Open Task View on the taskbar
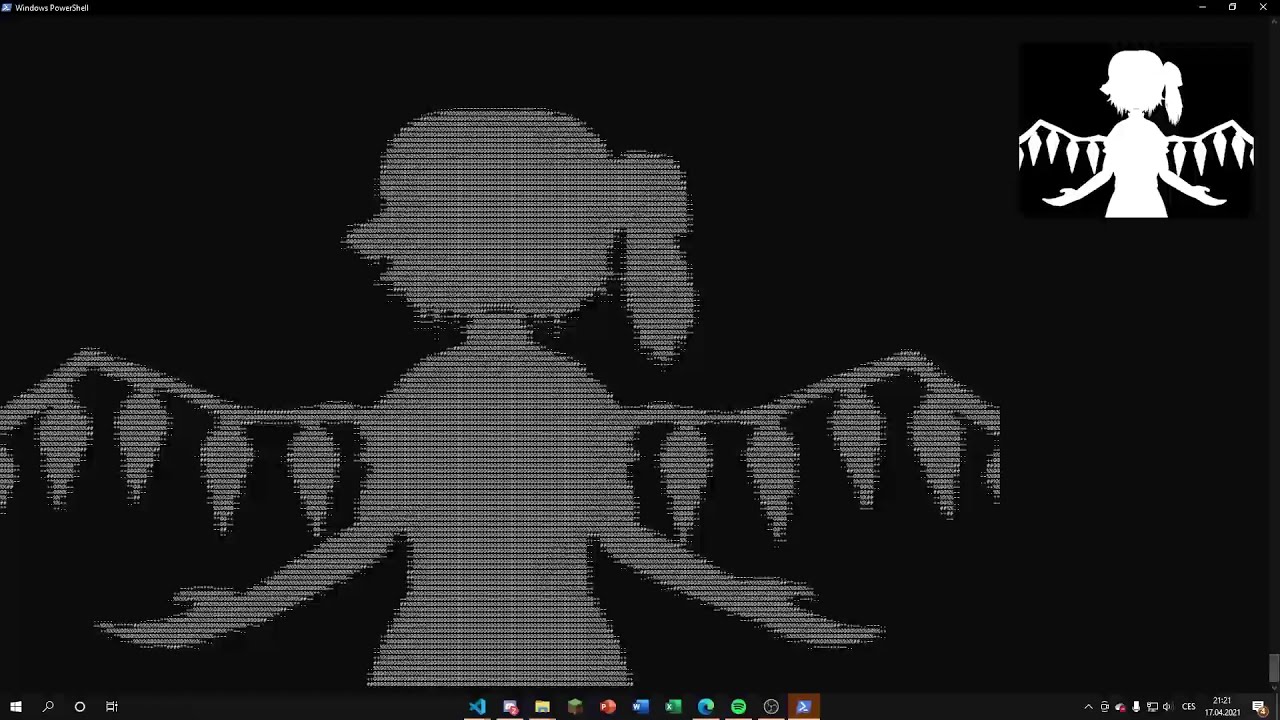Viewport: 1280px width, 720px height. [x=112, y=707]
